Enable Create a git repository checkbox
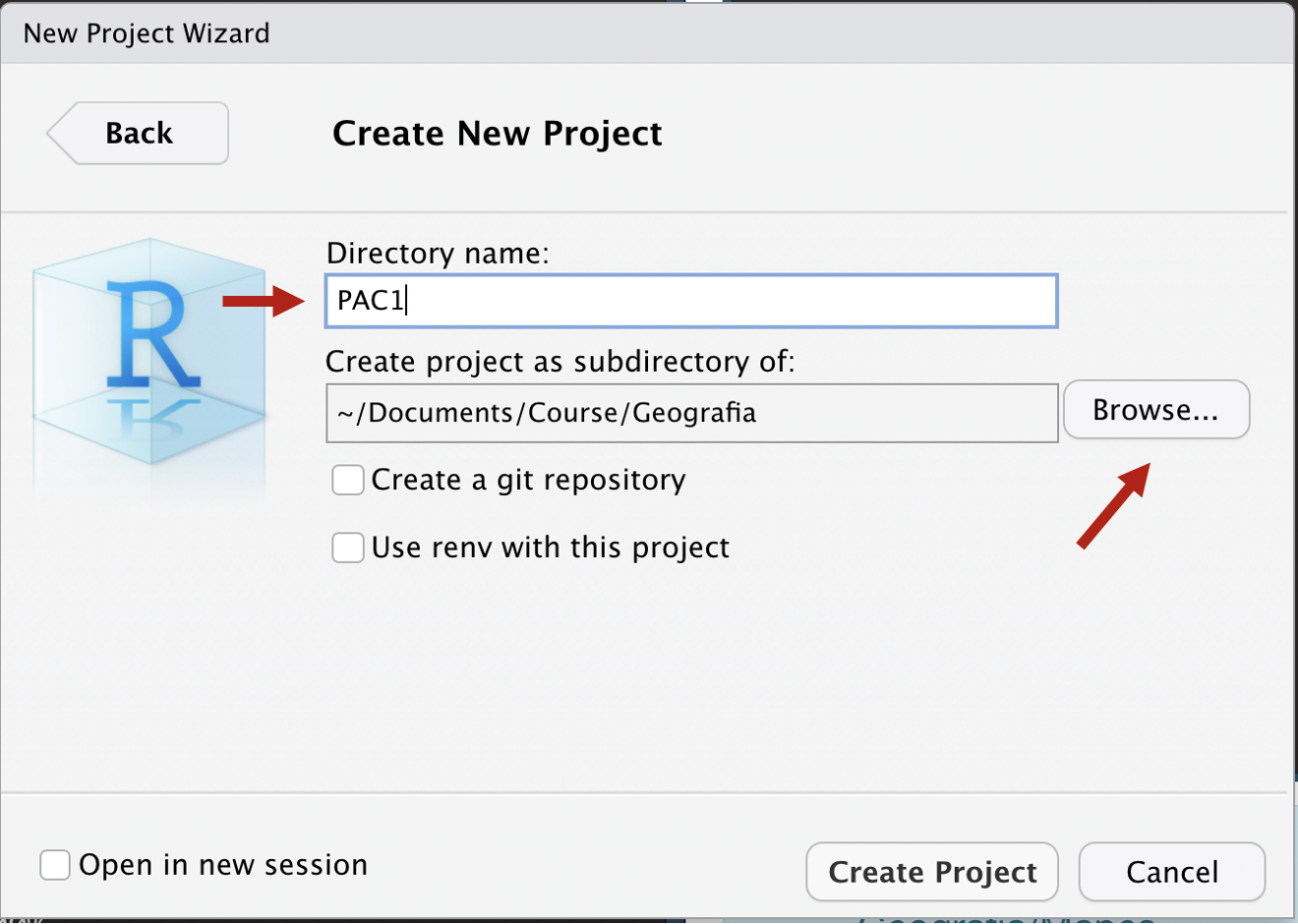1298x924 pixels. coord(348,480)
